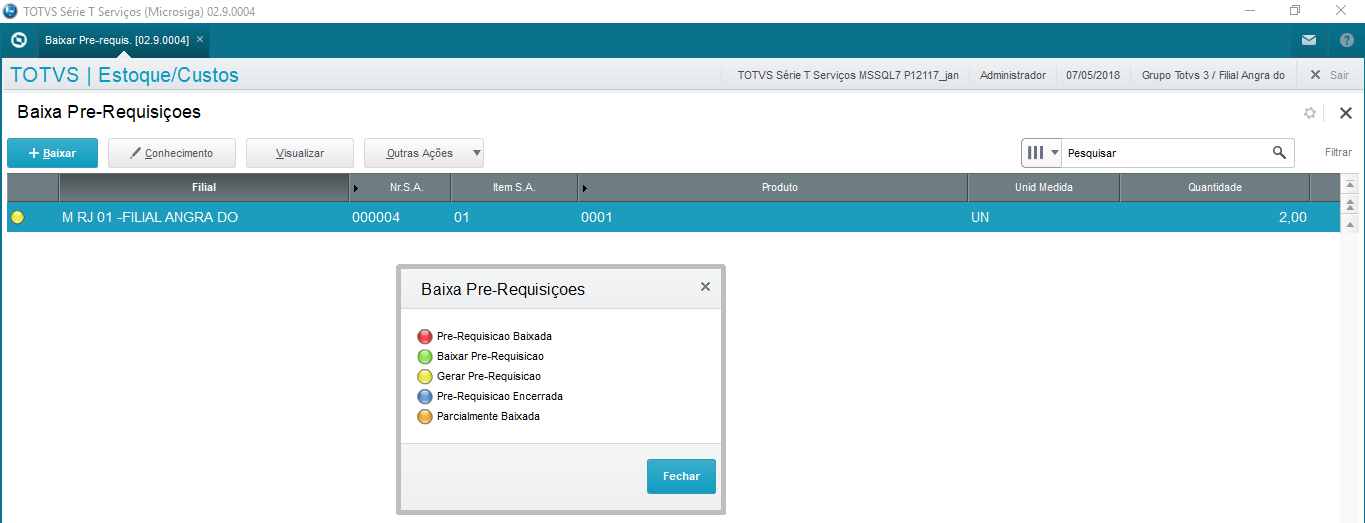Select the 0001 product cell
Viewport: 1365px width, 523px height.
click(772, 217)
